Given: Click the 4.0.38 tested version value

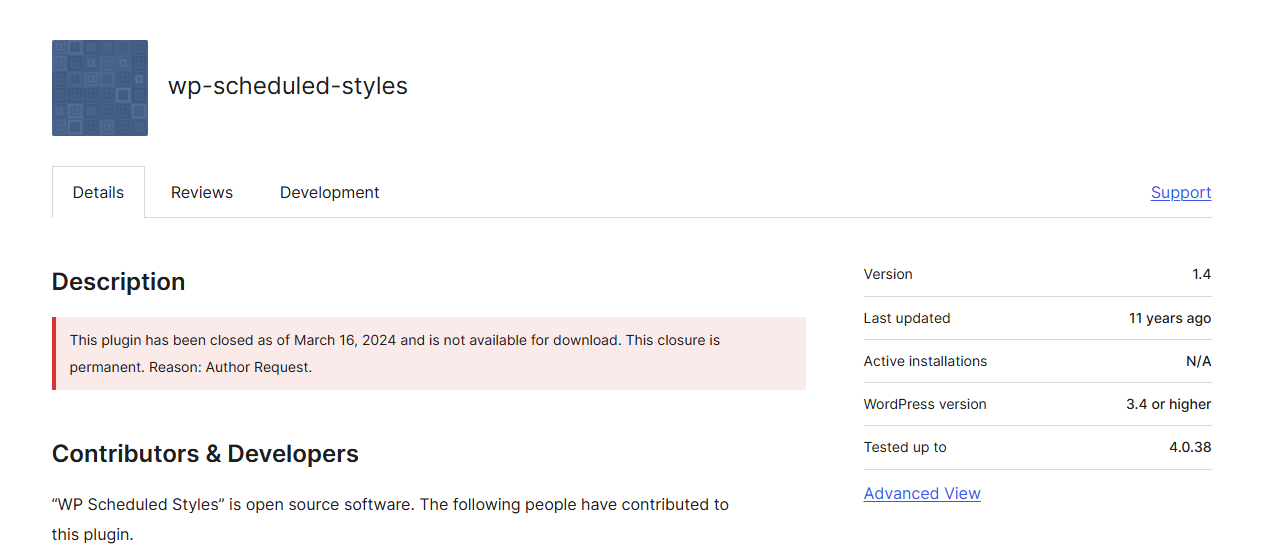Looking at the screenshot, I should 1190,447.
